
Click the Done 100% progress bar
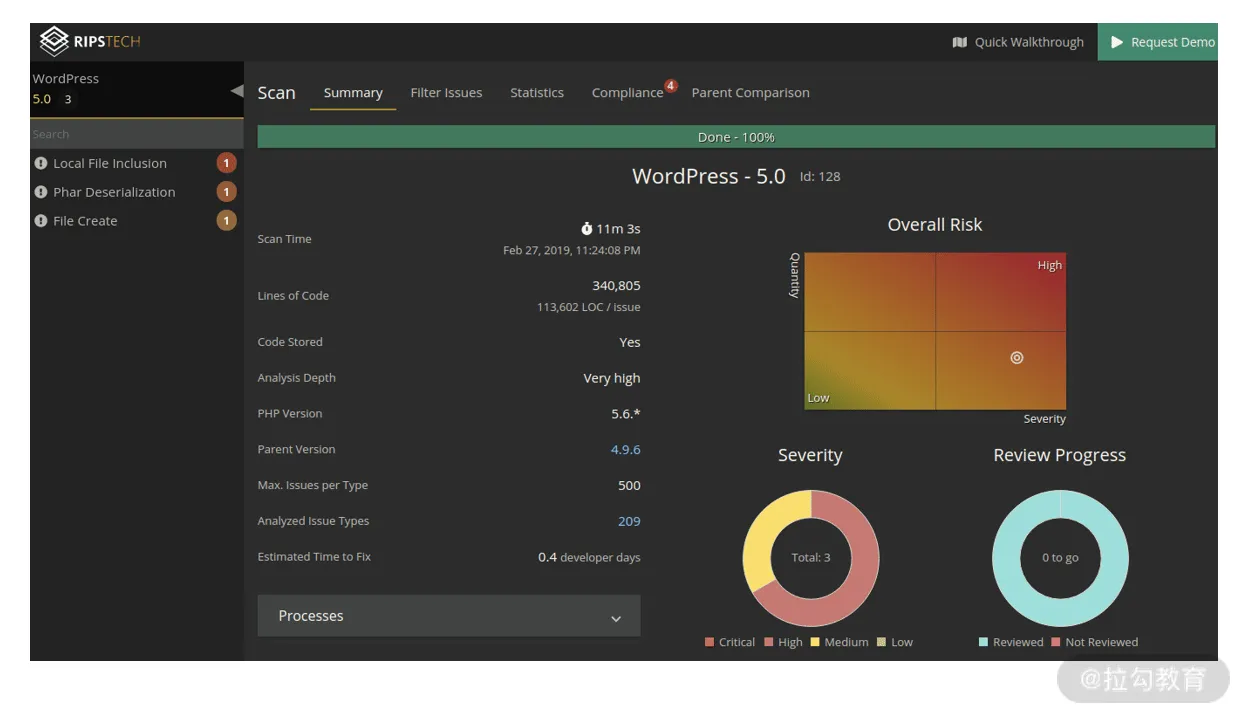point(736,137)
